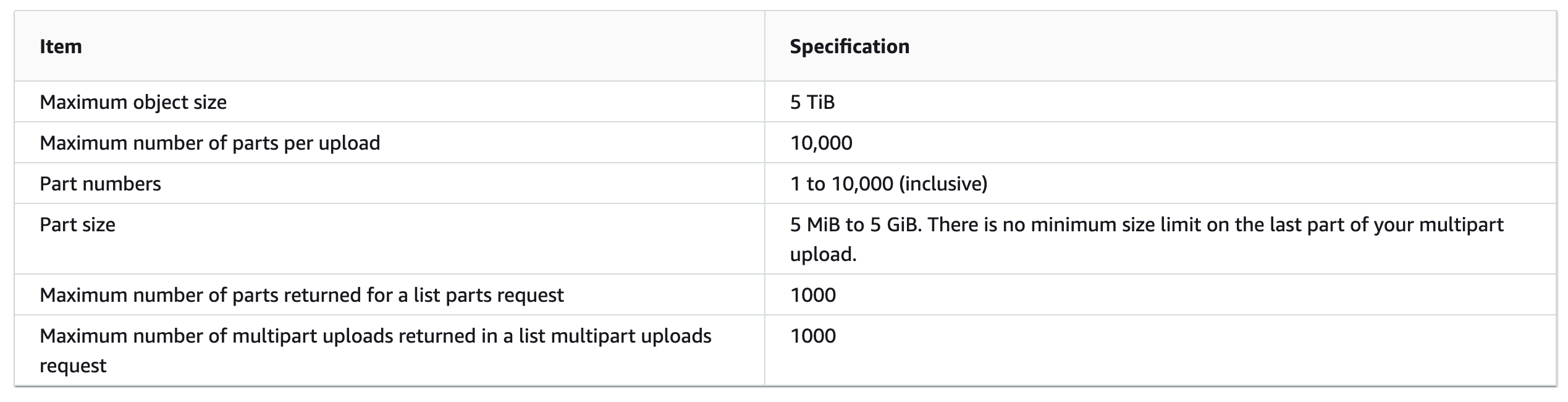Select Maximum number of multipart uploads returned text
The image size is (1568, 402).
376,351
